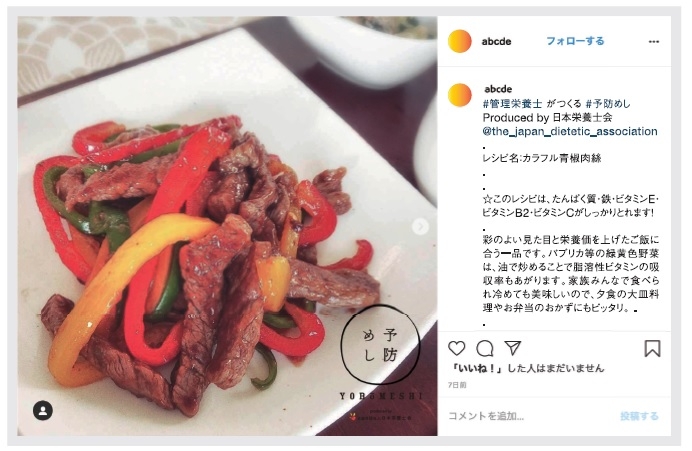Save the post with the bookmark icon

pyautogui.click(x=652, y=348)
